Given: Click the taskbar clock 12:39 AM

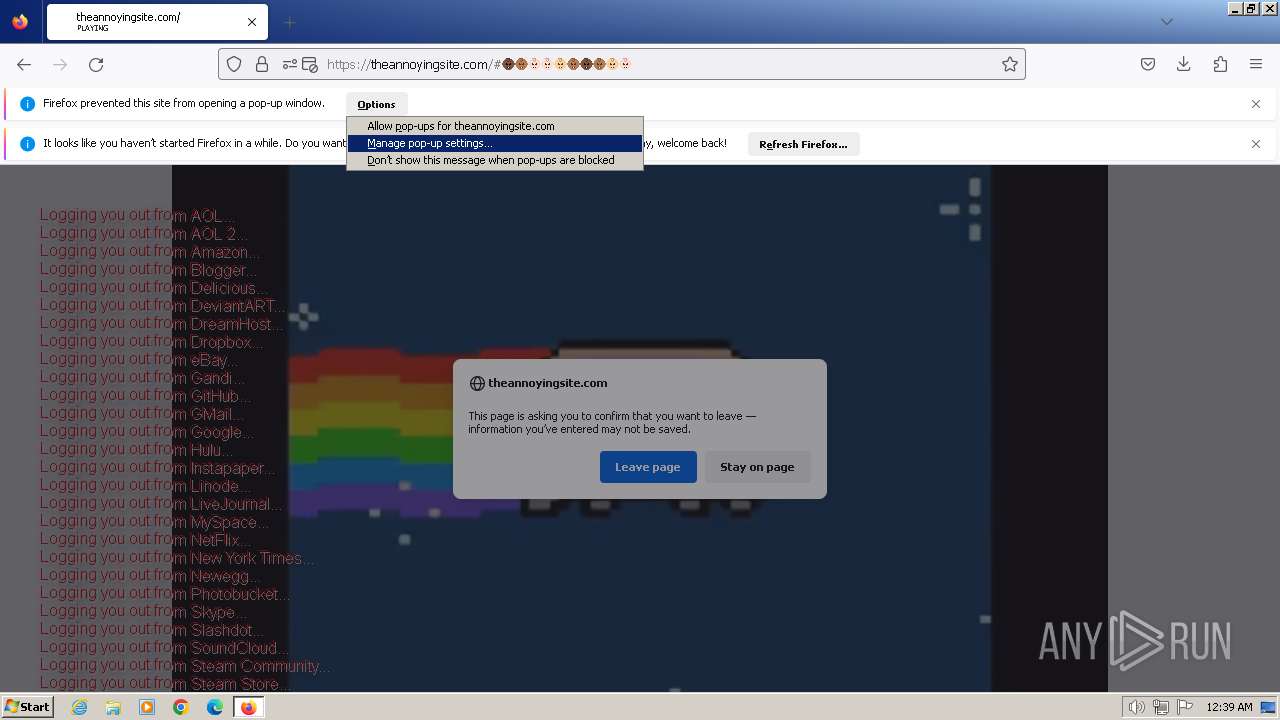Looking at the screenshot, I should pyautogui.click(x=1229, y=707).
